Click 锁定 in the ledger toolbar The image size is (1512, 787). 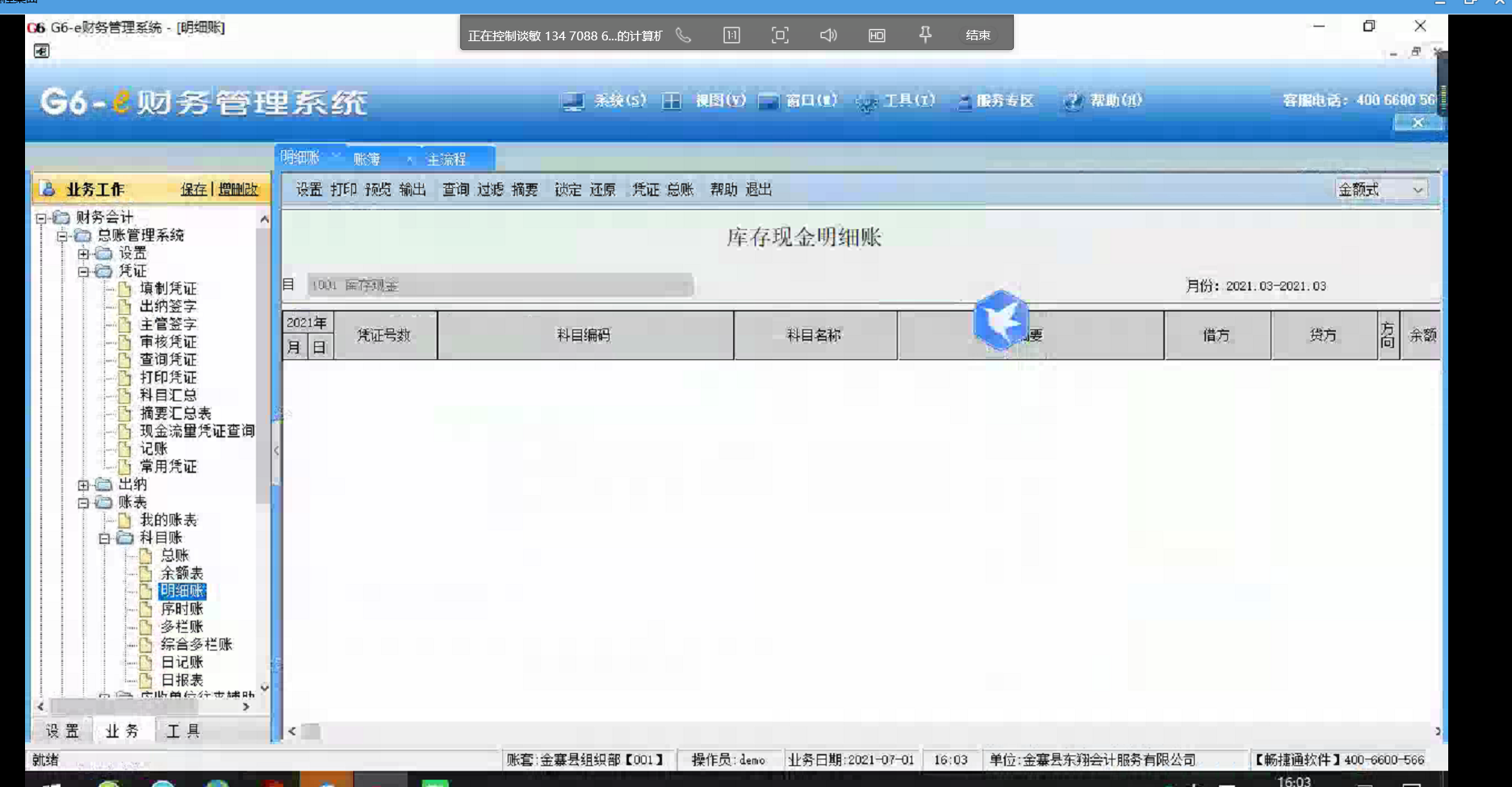(568, 190)
